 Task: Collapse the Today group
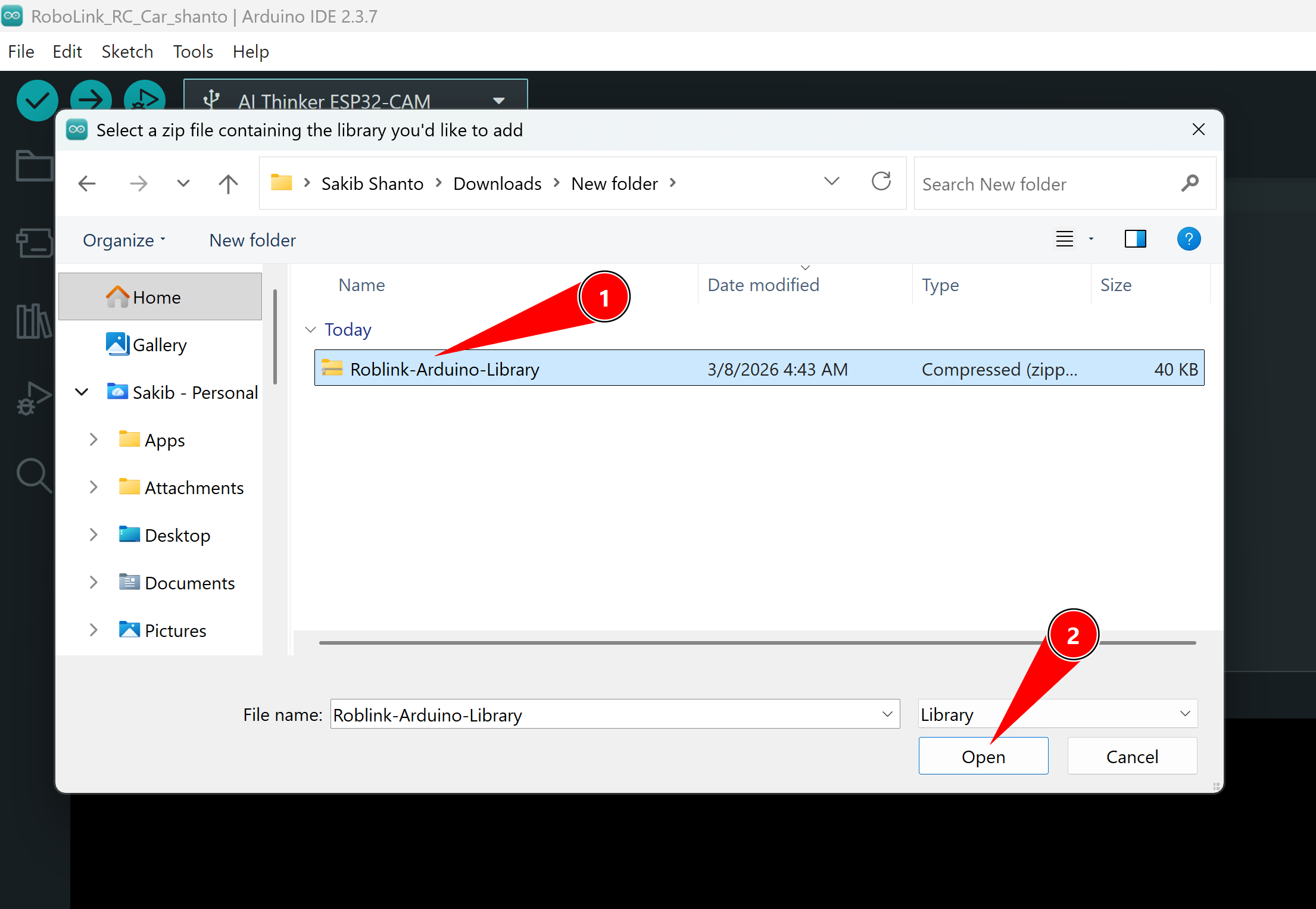point(310,329)
